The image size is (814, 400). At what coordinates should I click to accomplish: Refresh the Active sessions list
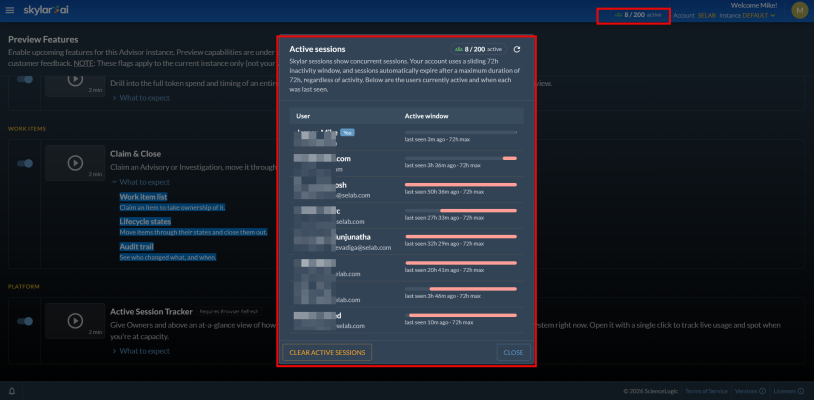click(x=517, y=49)
